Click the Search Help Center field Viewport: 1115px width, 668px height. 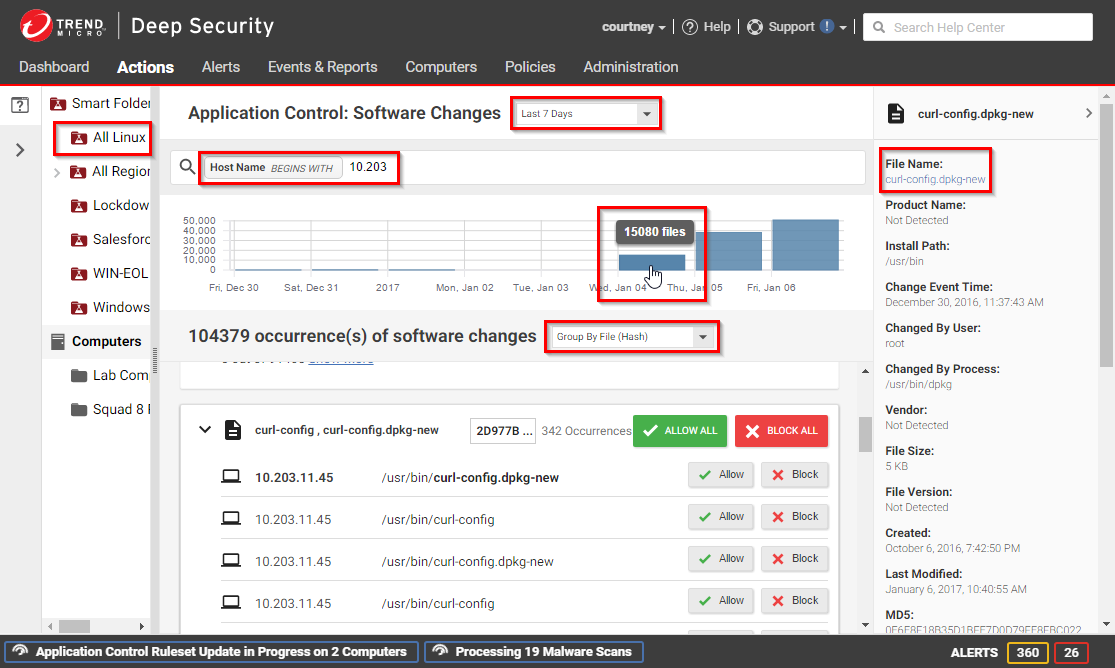(978, 27)
